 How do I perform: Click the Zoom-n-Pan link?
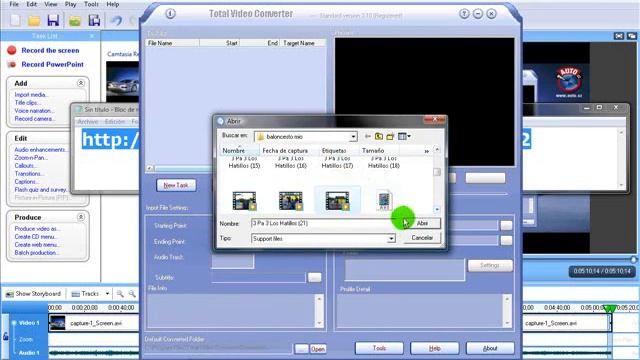click(x=31, y=158)
